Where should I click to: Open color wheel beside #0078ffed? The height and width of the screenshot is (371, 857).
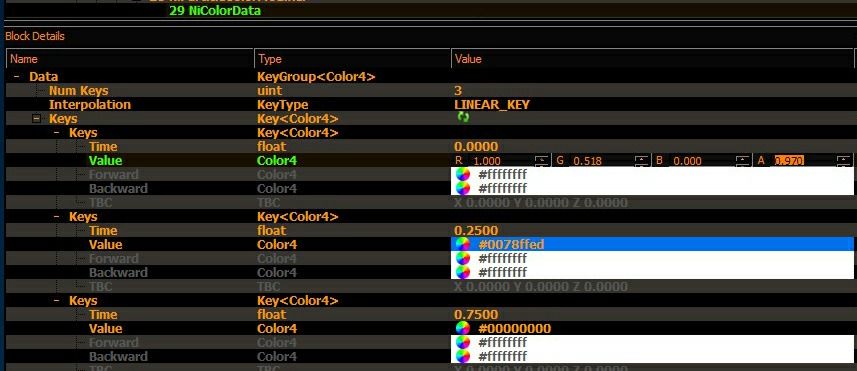[x=462, y=244]
